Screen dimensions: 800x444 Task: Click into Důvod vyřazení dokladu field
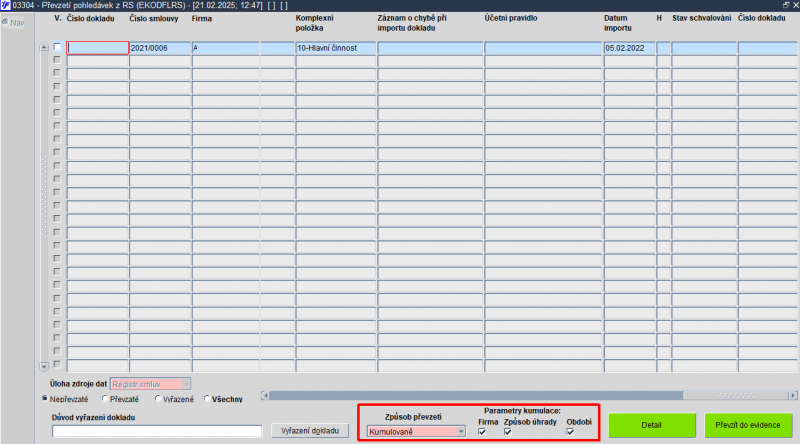(157, 431)
